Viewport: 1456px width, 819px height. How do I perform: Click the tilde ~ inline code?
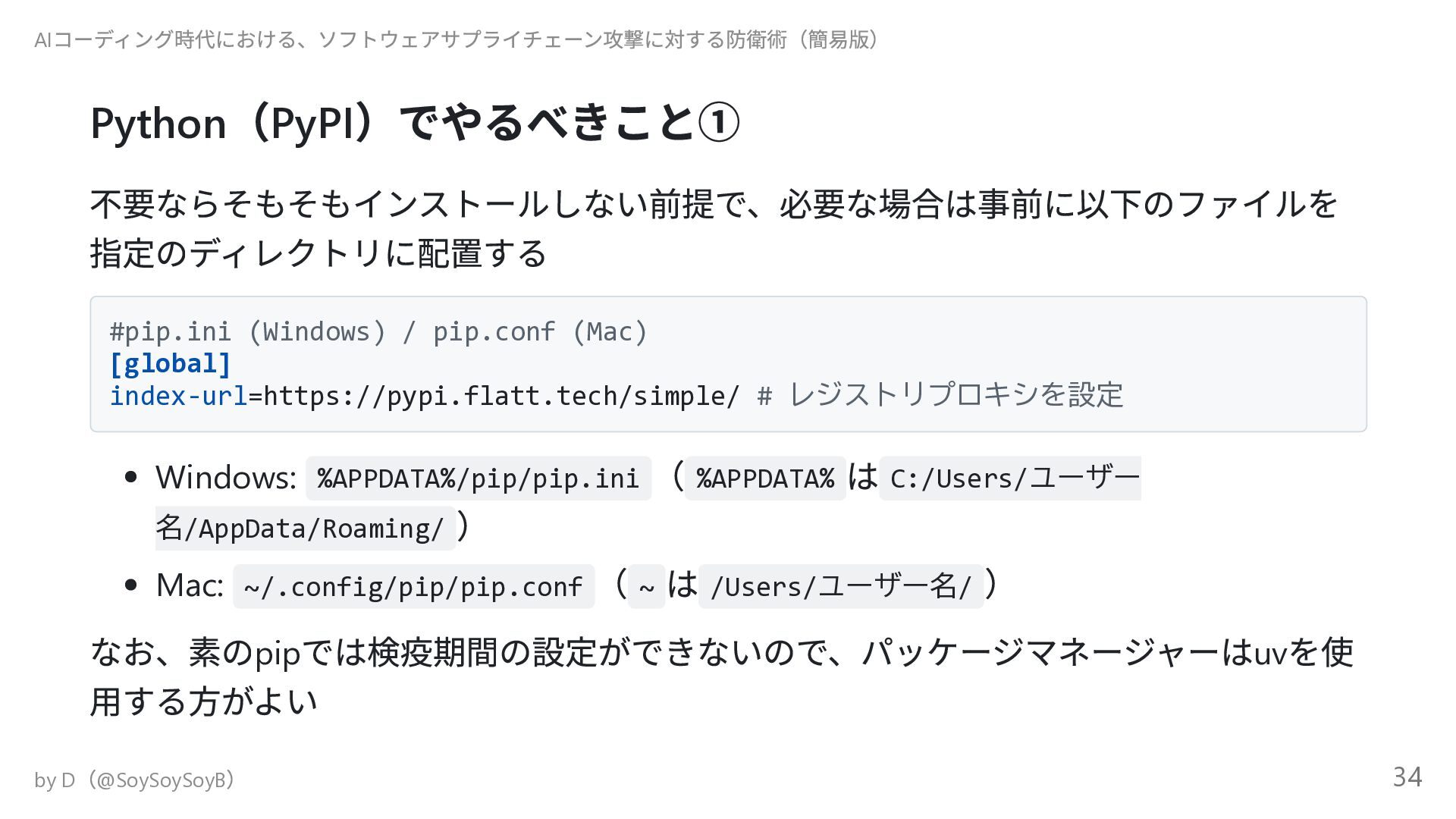[647, 587]
